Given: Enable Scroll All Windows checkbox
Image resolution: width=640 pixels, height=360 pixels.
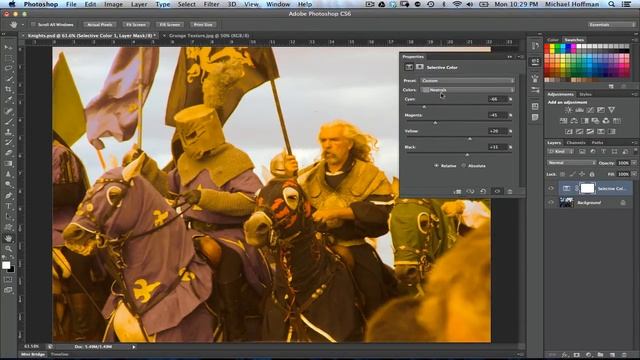Looking at the screenshot, I should point(33,24).
